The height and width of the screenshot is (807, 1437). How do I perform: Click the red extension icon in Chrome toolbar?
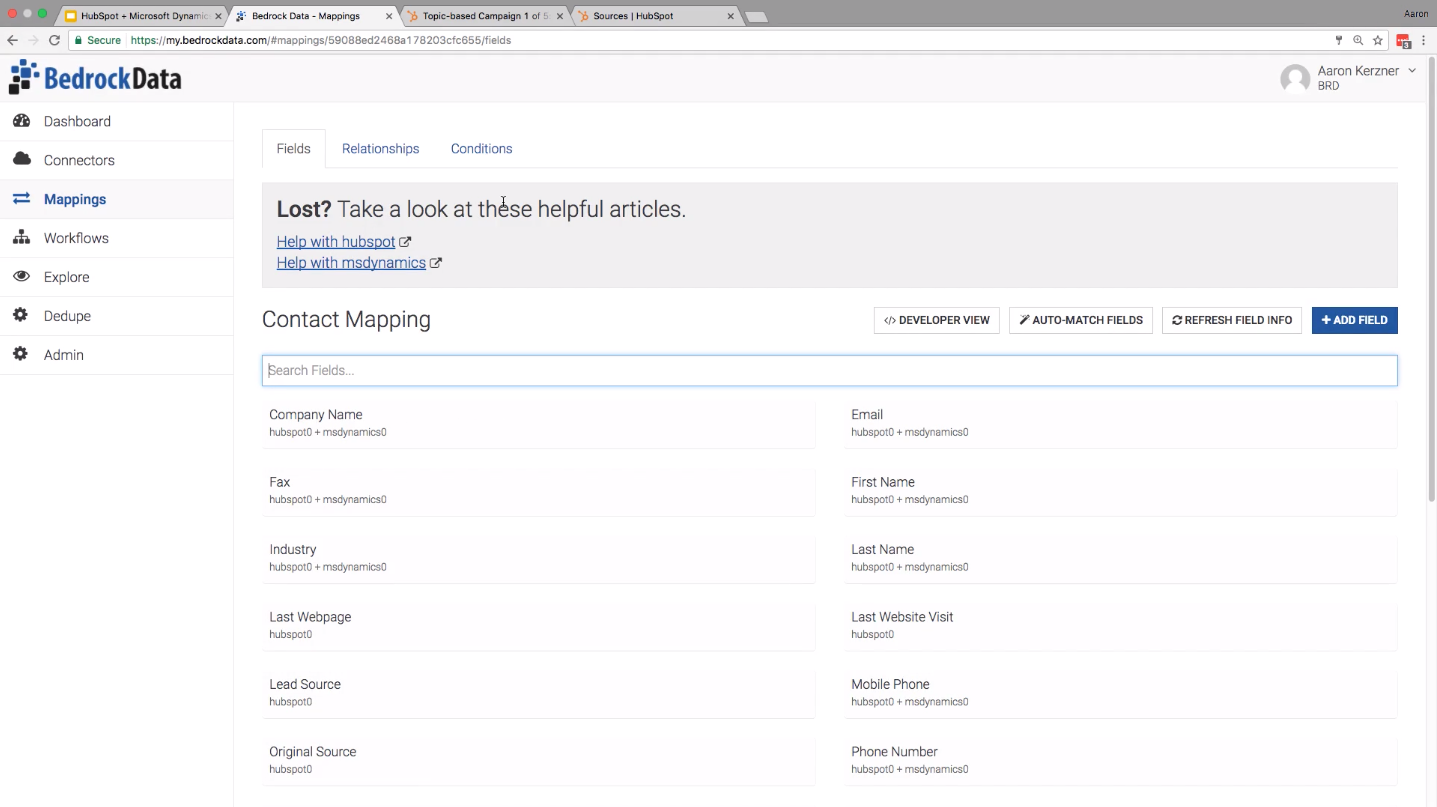1403,41
